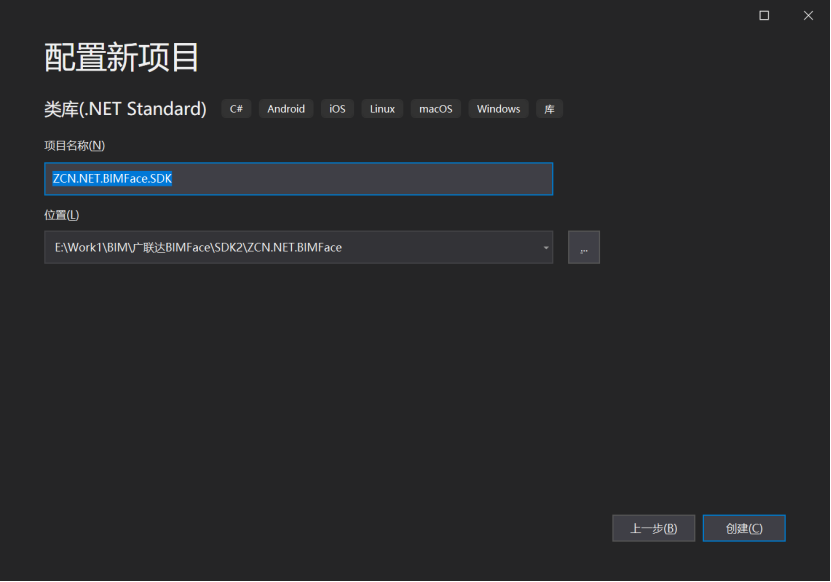Select the Windows platform tag
The width and height of the screenshot is (831, 582).
(498, 108)
